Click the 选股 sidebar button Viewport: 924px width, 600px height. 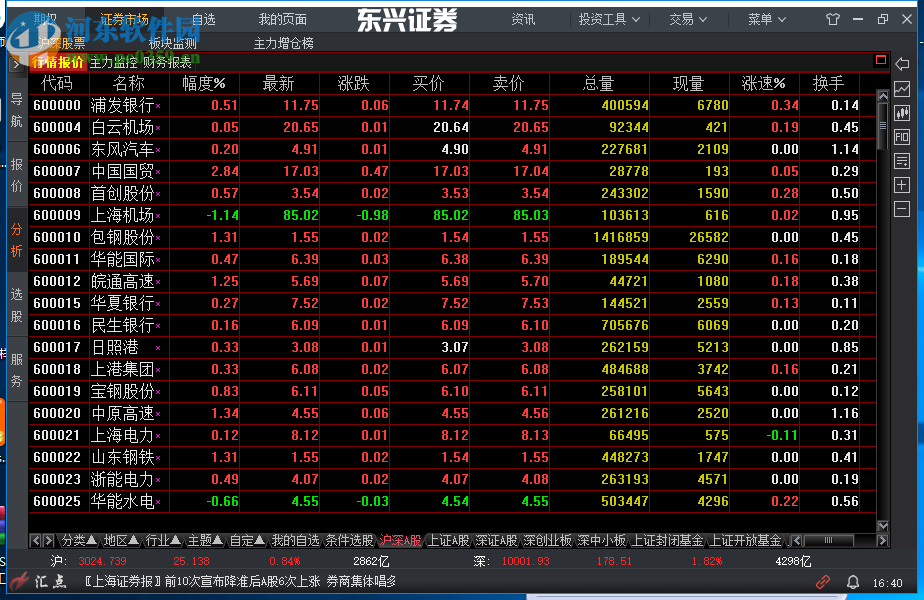coord(16,305)
